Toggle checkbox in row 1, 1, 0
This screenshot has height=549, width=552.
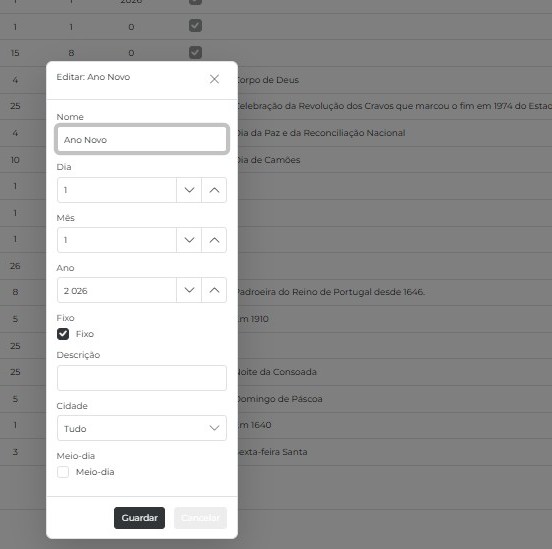click(195, 26)
